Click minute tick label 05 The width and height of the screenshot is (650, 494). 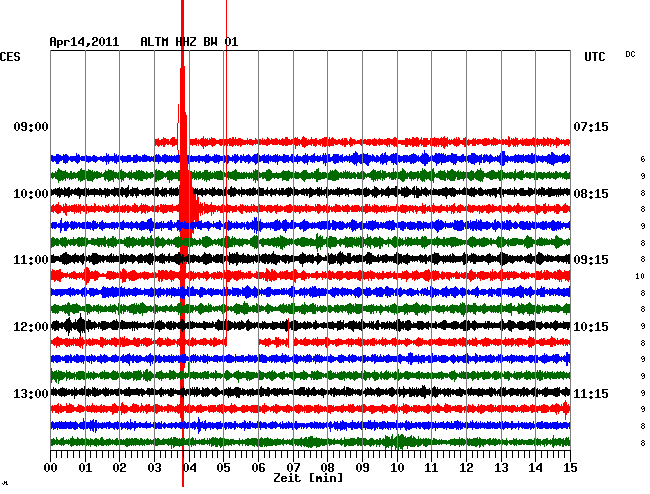223,468
